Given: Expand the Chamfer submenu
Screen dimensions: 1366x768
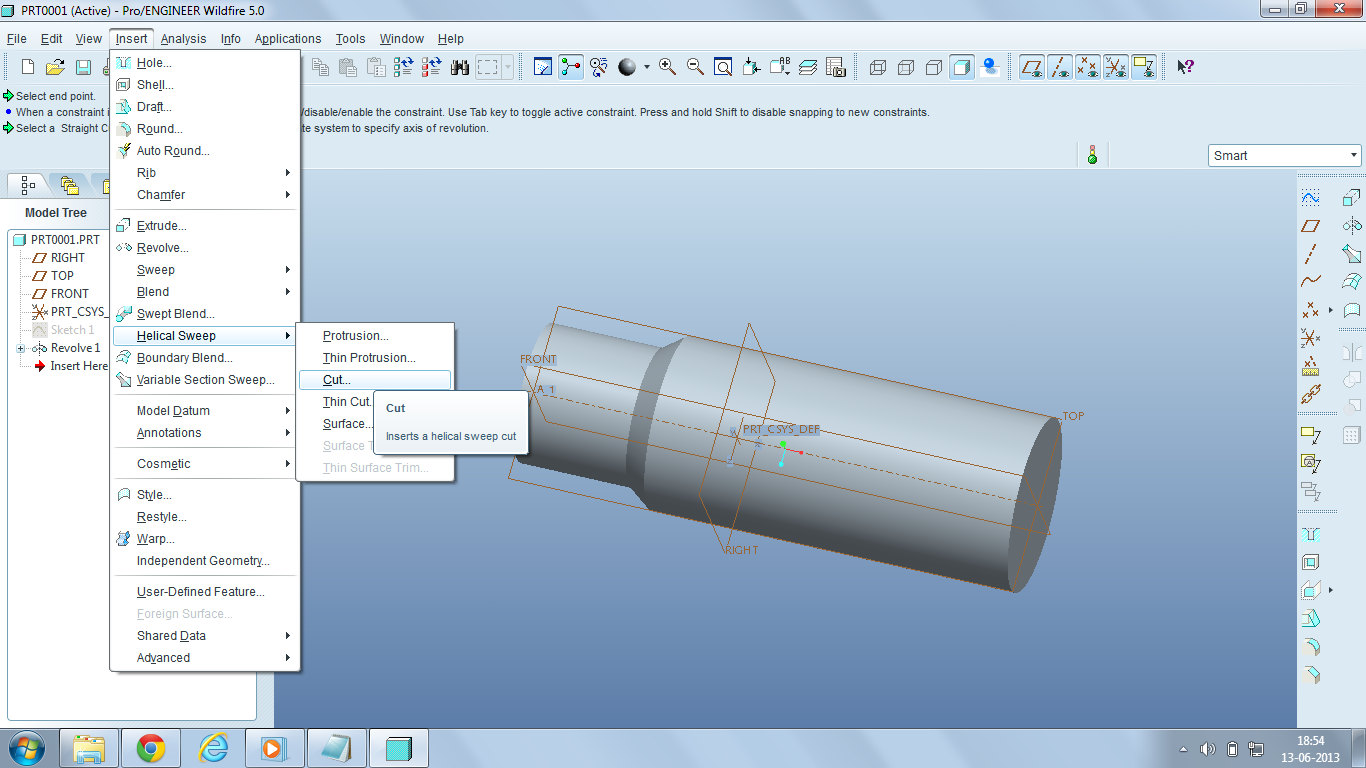Looking at the screenshot, I should tap(205, 195).
